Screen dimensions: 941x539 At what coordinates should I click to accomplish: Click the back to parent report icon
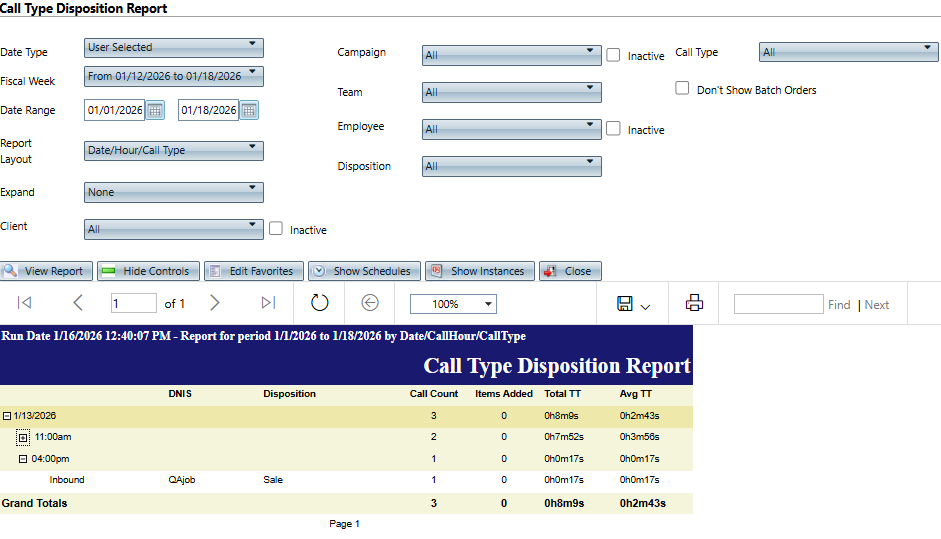[370, 303]
